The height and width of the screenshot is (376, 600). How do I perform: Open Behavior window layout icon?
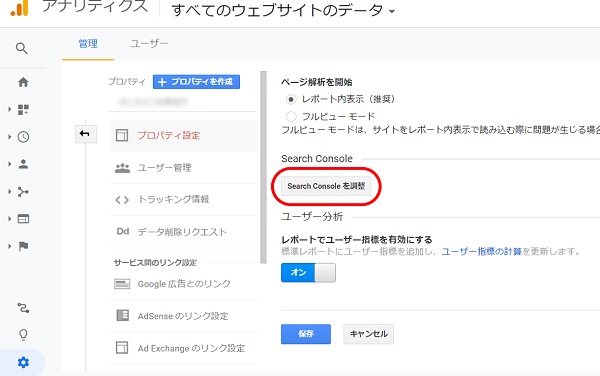[x=23, y=219]
